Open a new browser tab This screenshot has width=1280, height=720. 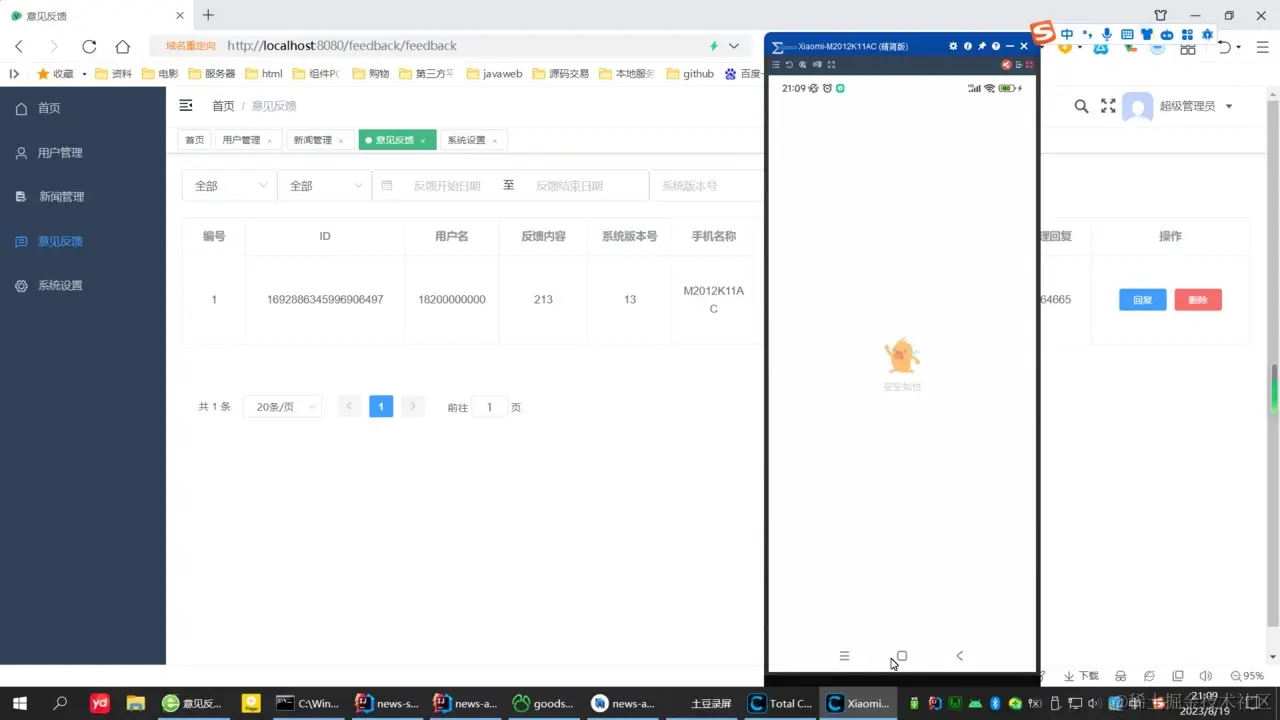tap(208, 15)
